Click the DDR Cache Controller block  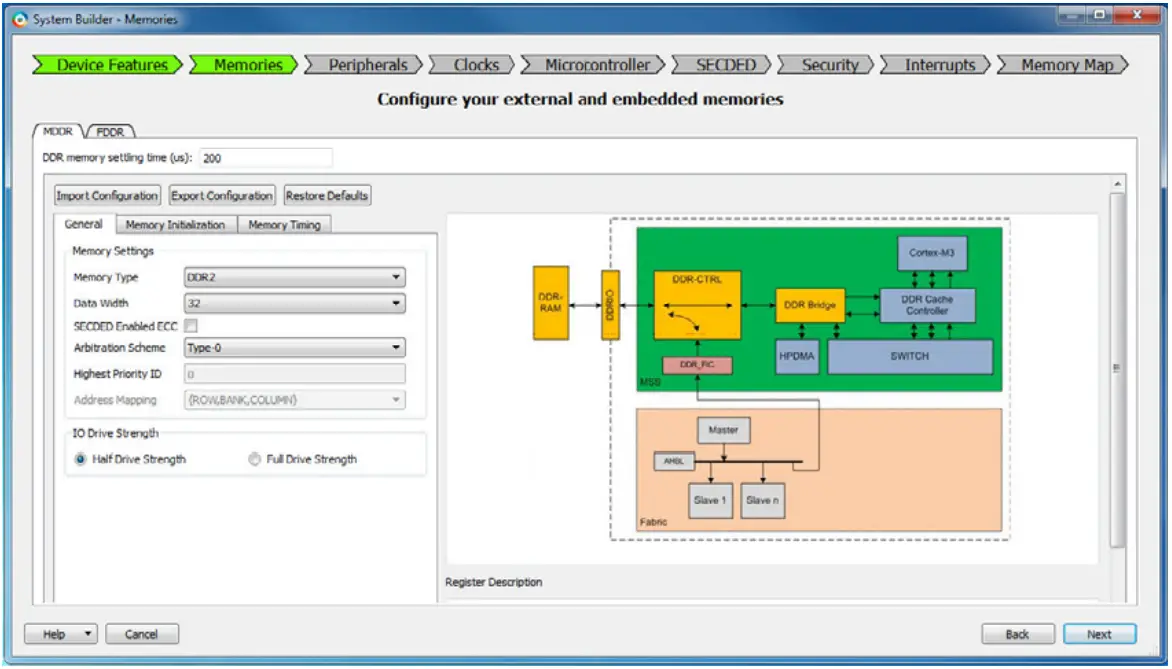tap(925, 303)
